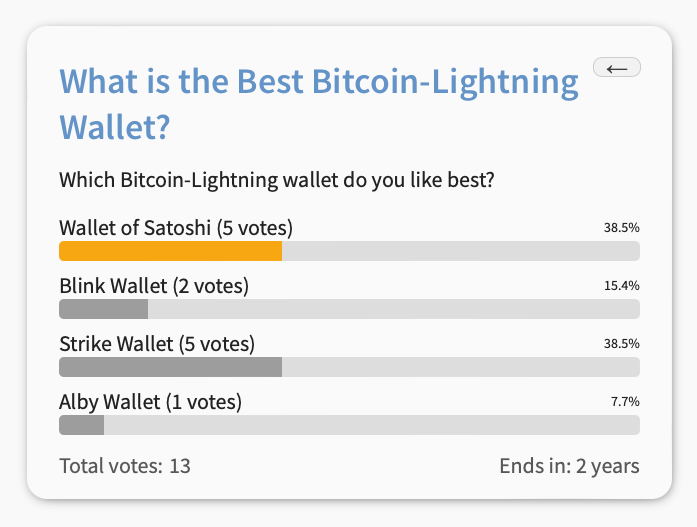Click the poll description question text

coord(278,181)
